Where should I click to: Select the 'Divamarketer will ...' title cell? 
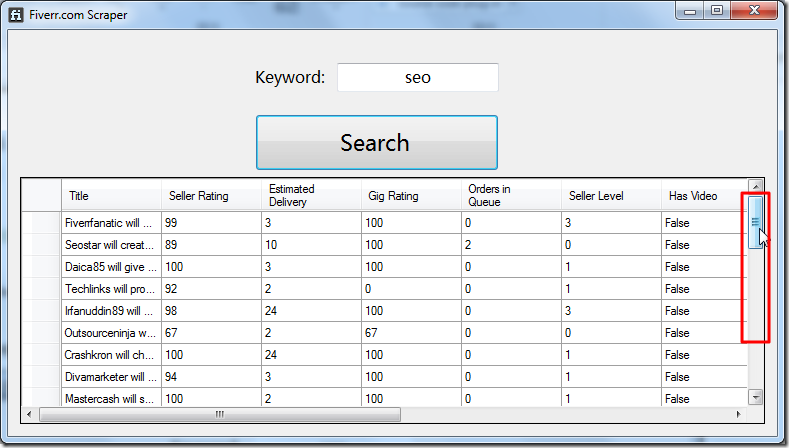111,377
